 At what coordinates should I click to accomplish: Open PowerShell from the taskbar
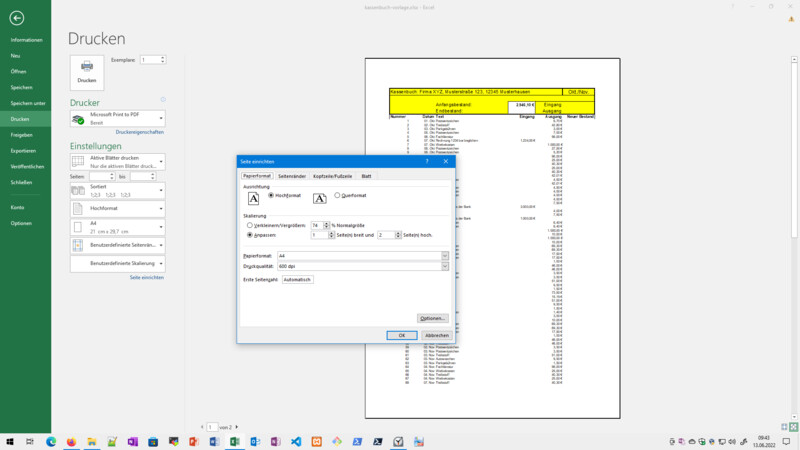[x=357, y=441]
